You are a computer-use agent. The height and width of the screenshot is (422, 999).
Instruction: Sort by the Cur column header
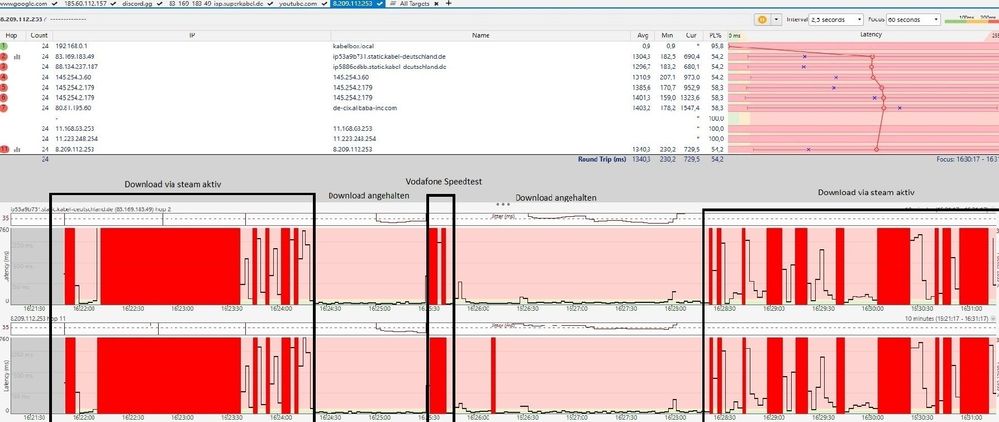click(691, 35)
